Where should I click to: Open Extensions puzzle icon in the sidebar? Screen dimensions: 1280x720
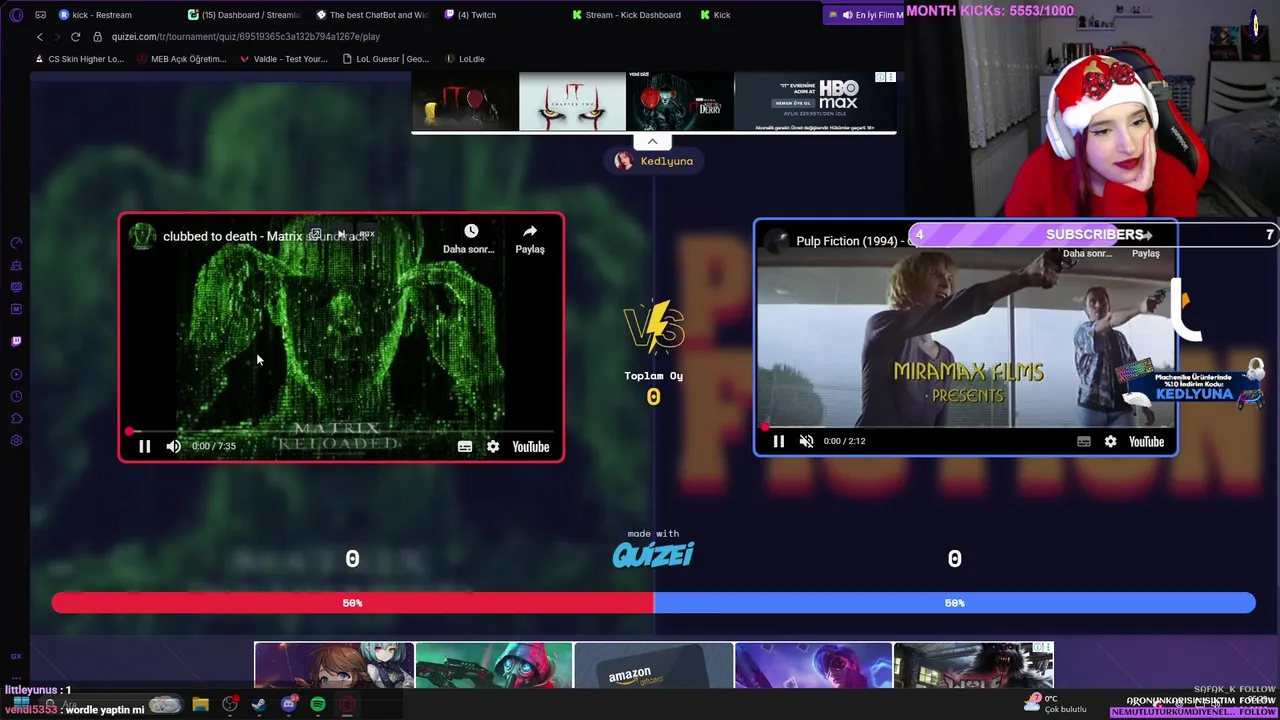pos(16,418)
